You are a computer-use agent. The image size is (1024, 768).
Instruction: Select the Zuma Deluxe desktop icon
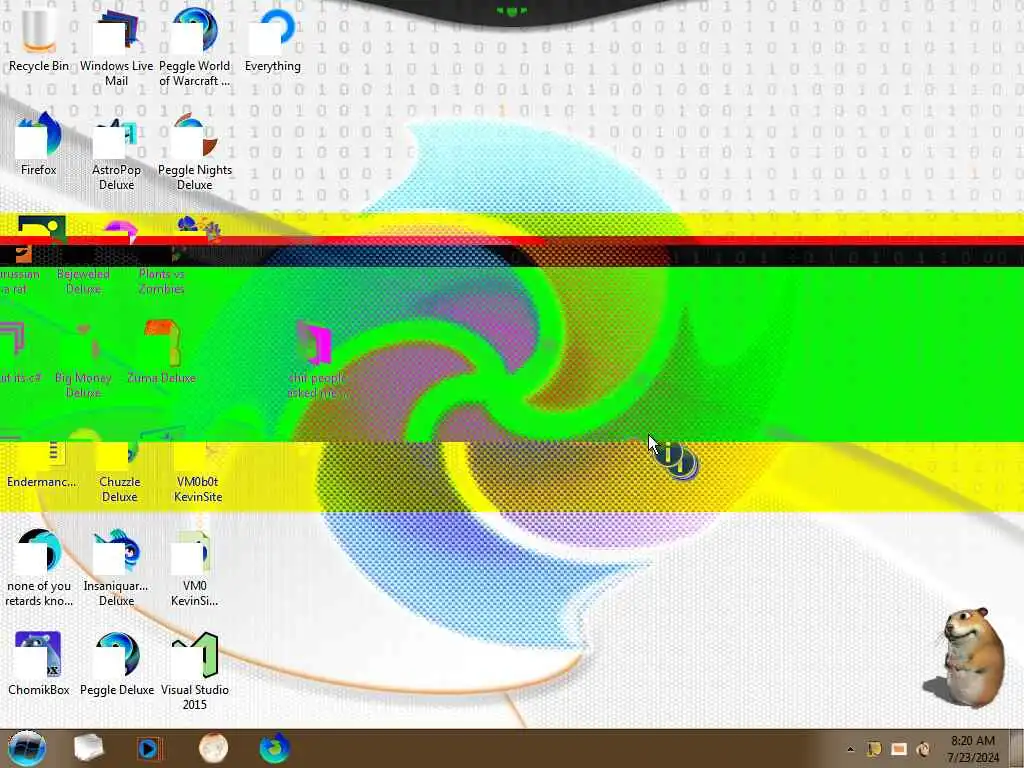[x=161, y=353]
